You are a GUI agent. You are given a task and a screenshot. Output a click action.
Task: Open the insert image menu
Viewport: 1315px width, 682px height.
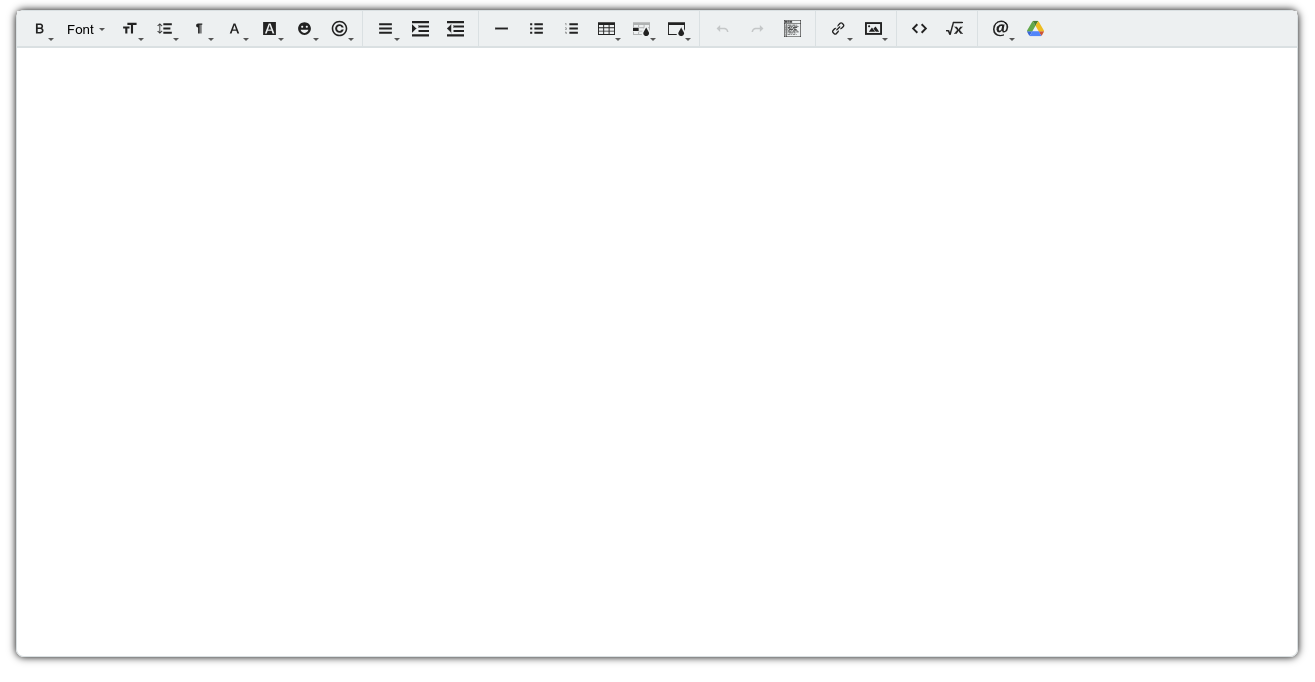click(875, 29)
